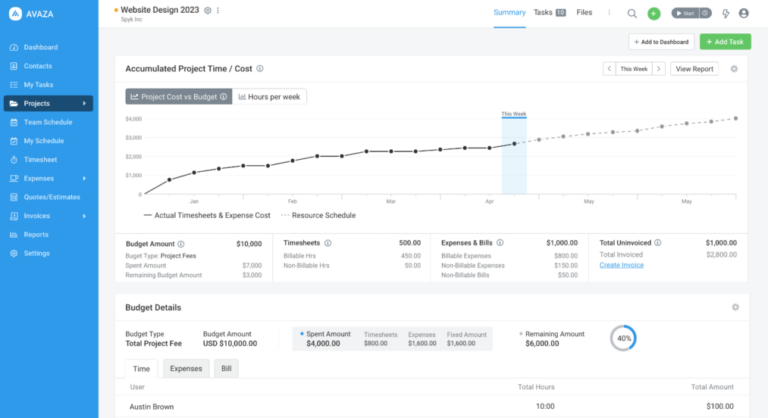Click the chart settings gear icon
Image resolution: width=768 pixels, height=418 pixels.
[734, 69]
